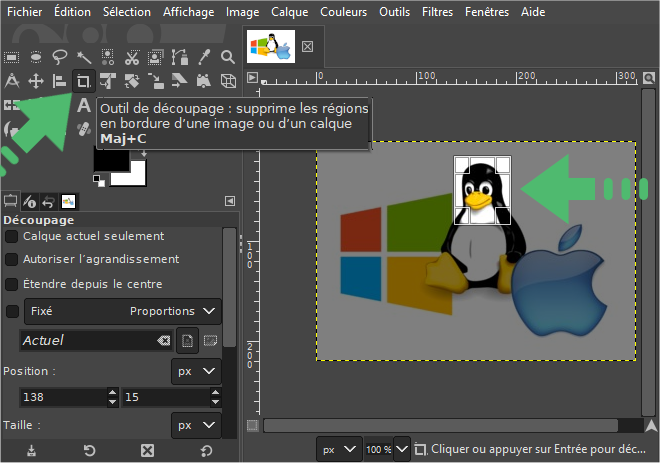Select the Move tool
The image size is (660, 463).
(36, 81)
